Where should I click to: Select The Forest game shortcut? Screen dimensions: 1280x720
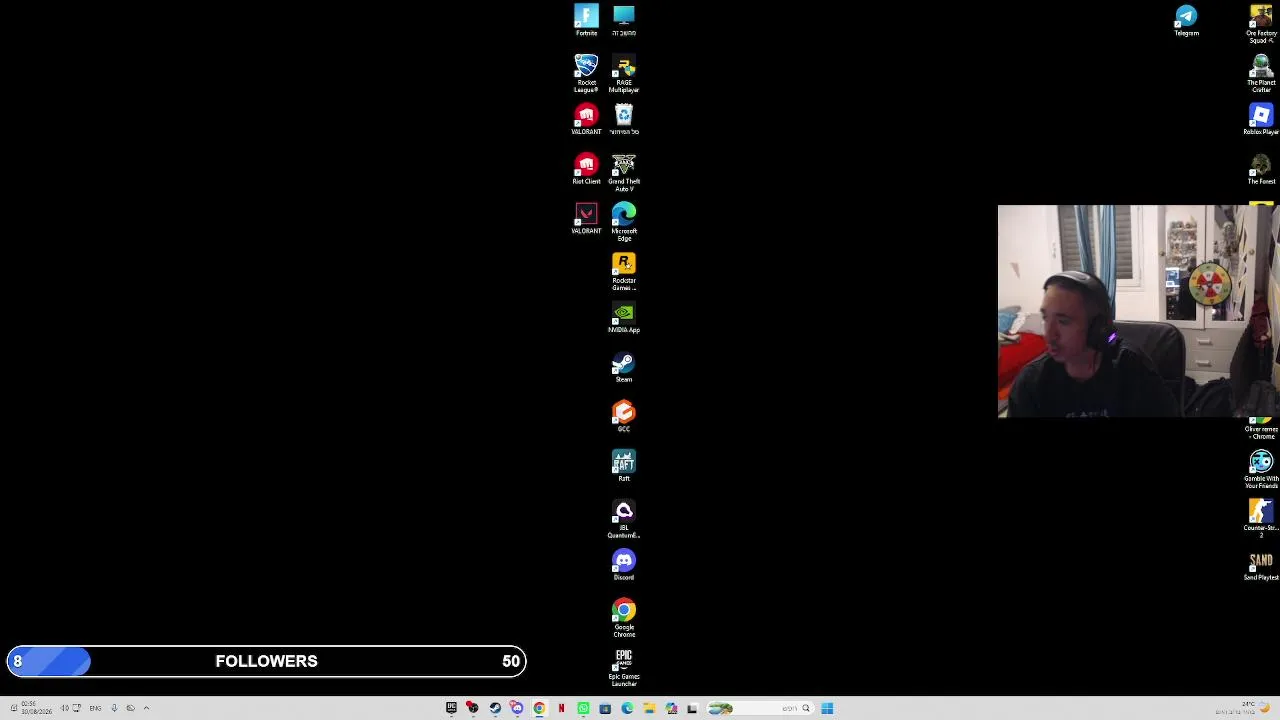coord(1261,169)
